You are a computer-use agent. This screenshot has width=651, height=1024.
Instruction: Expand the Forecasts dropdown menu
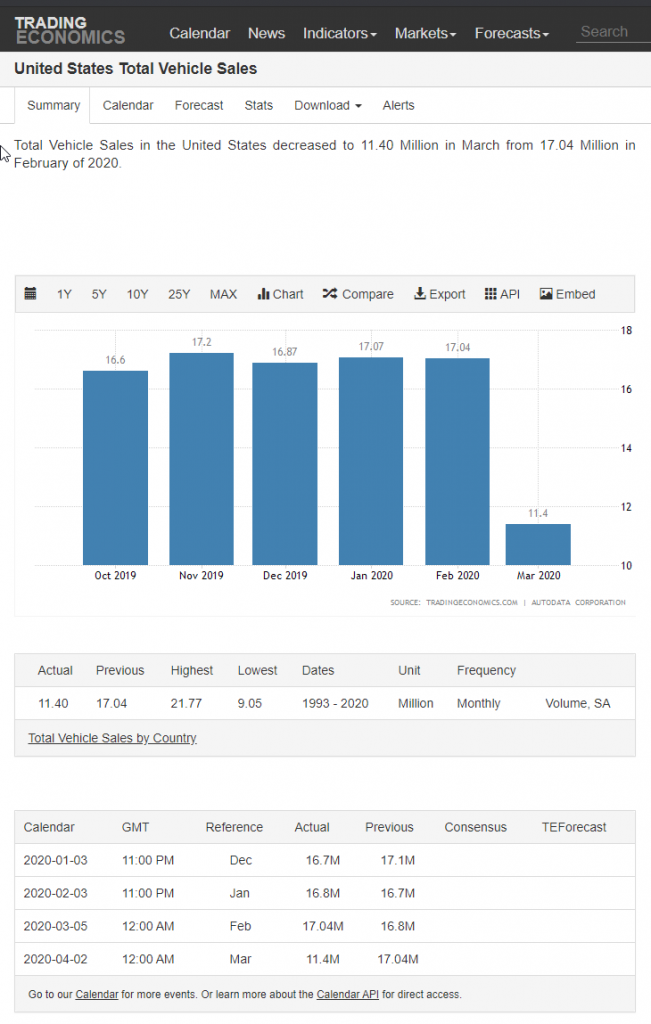[x=512, y=33]
